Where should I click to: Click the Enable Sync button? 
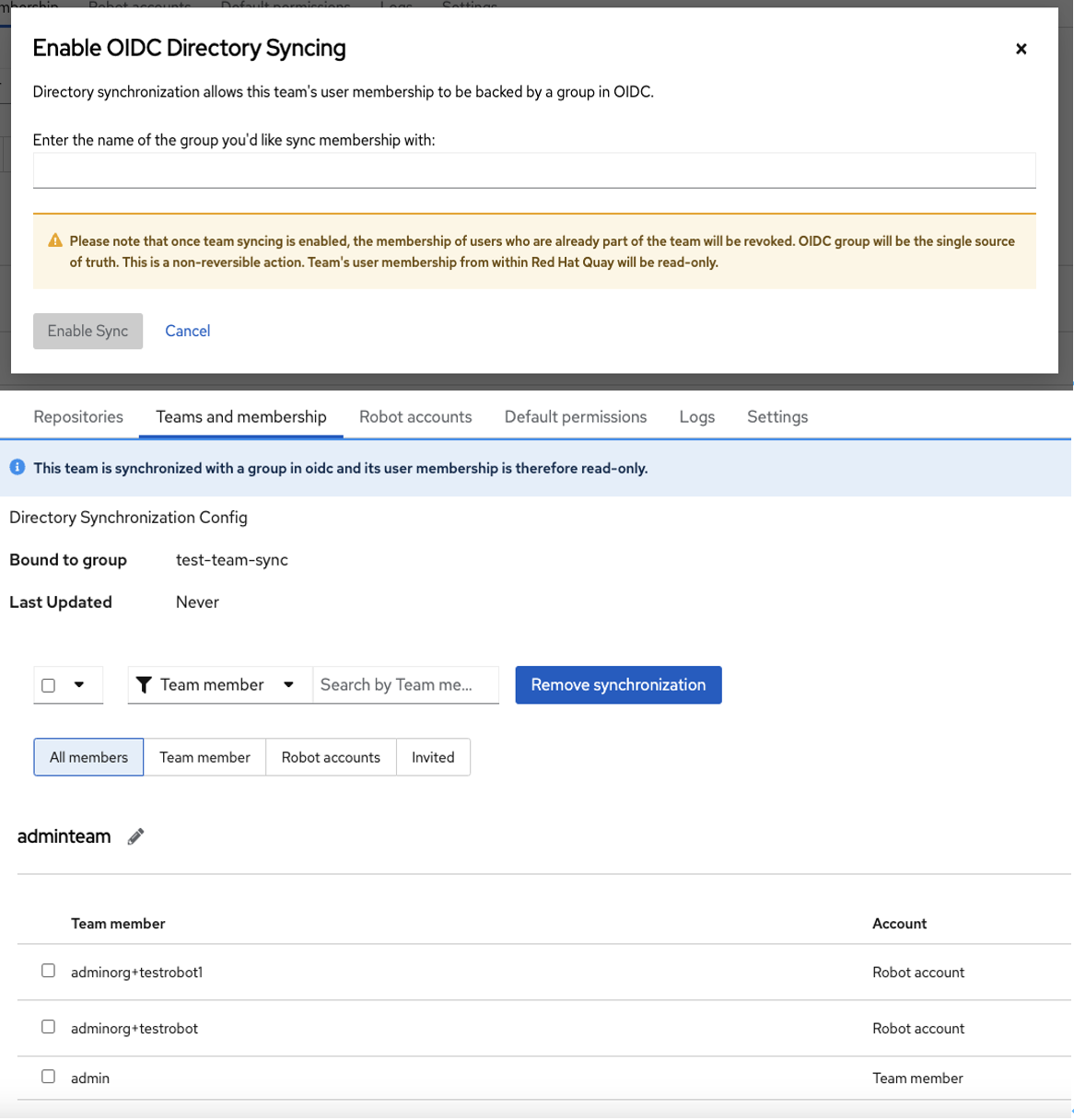88,331
